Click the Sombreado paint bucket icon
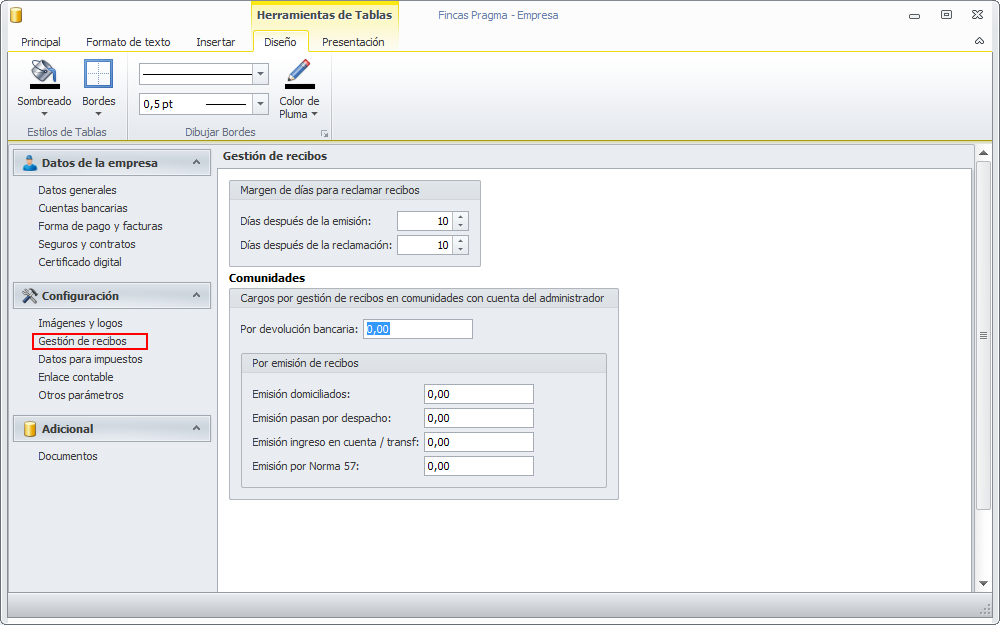The height and width of the screenshot is (625, 1000). coord(44,75)
